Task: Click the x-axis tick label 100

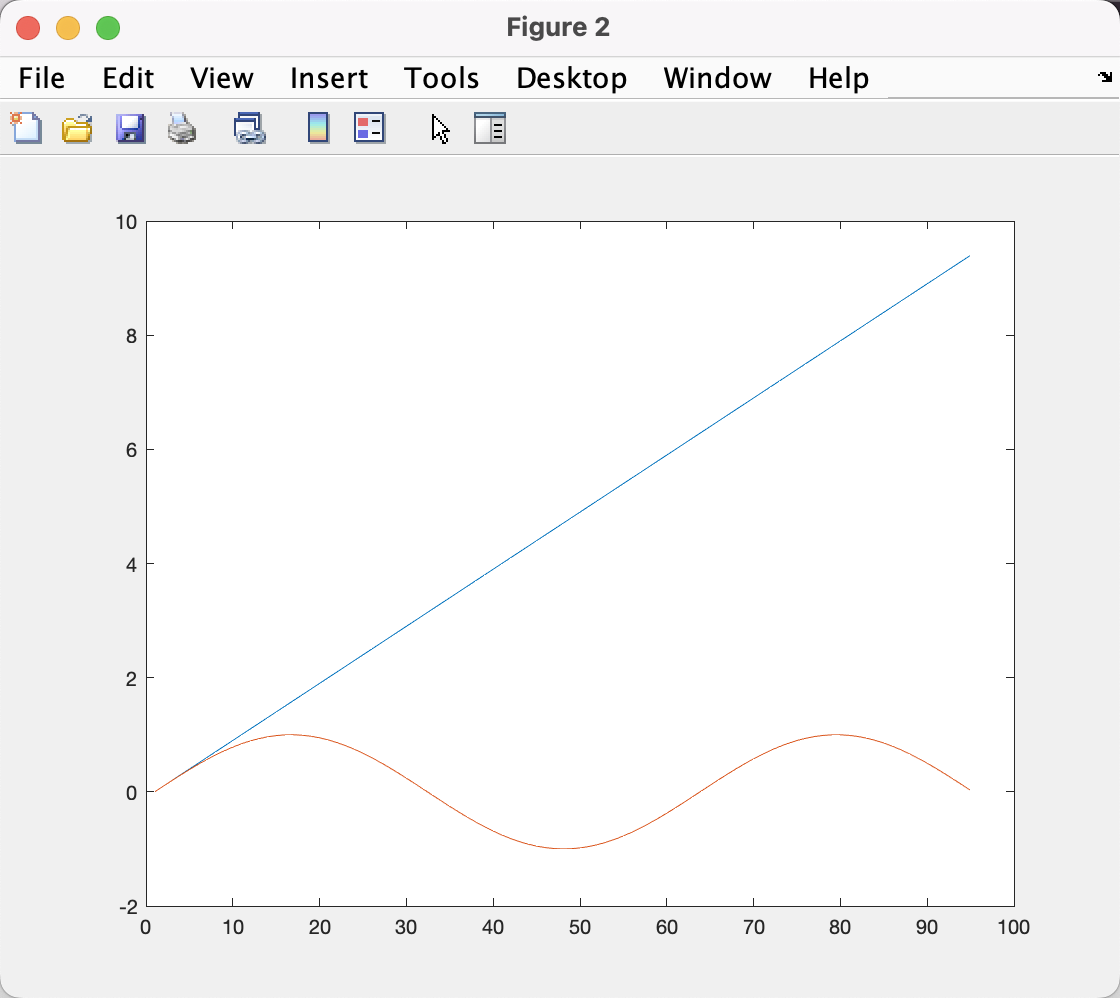Action: pos(1014,927)
